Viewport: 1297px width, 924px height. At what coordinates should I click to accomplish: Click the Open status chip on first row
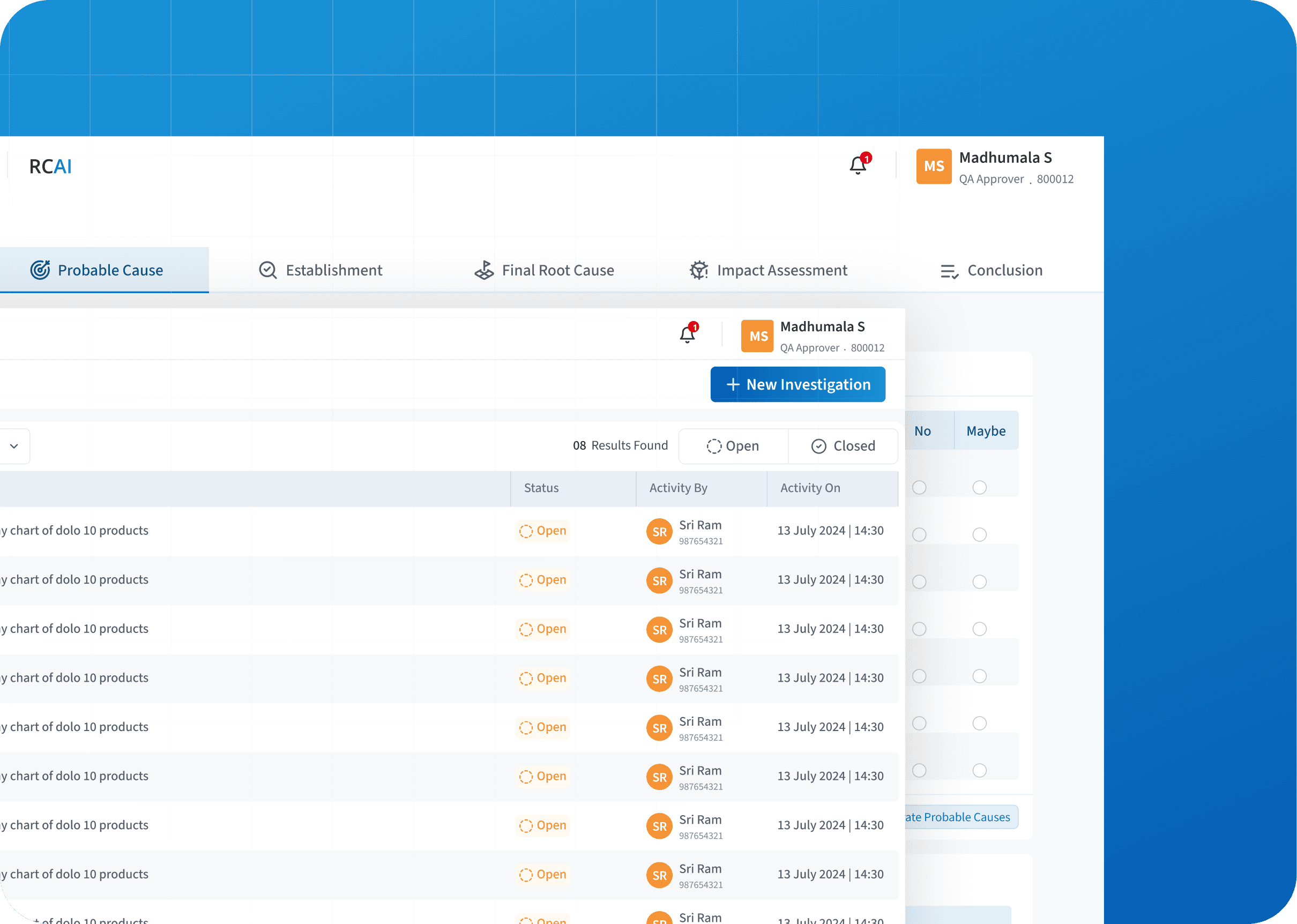coord(543,530)
